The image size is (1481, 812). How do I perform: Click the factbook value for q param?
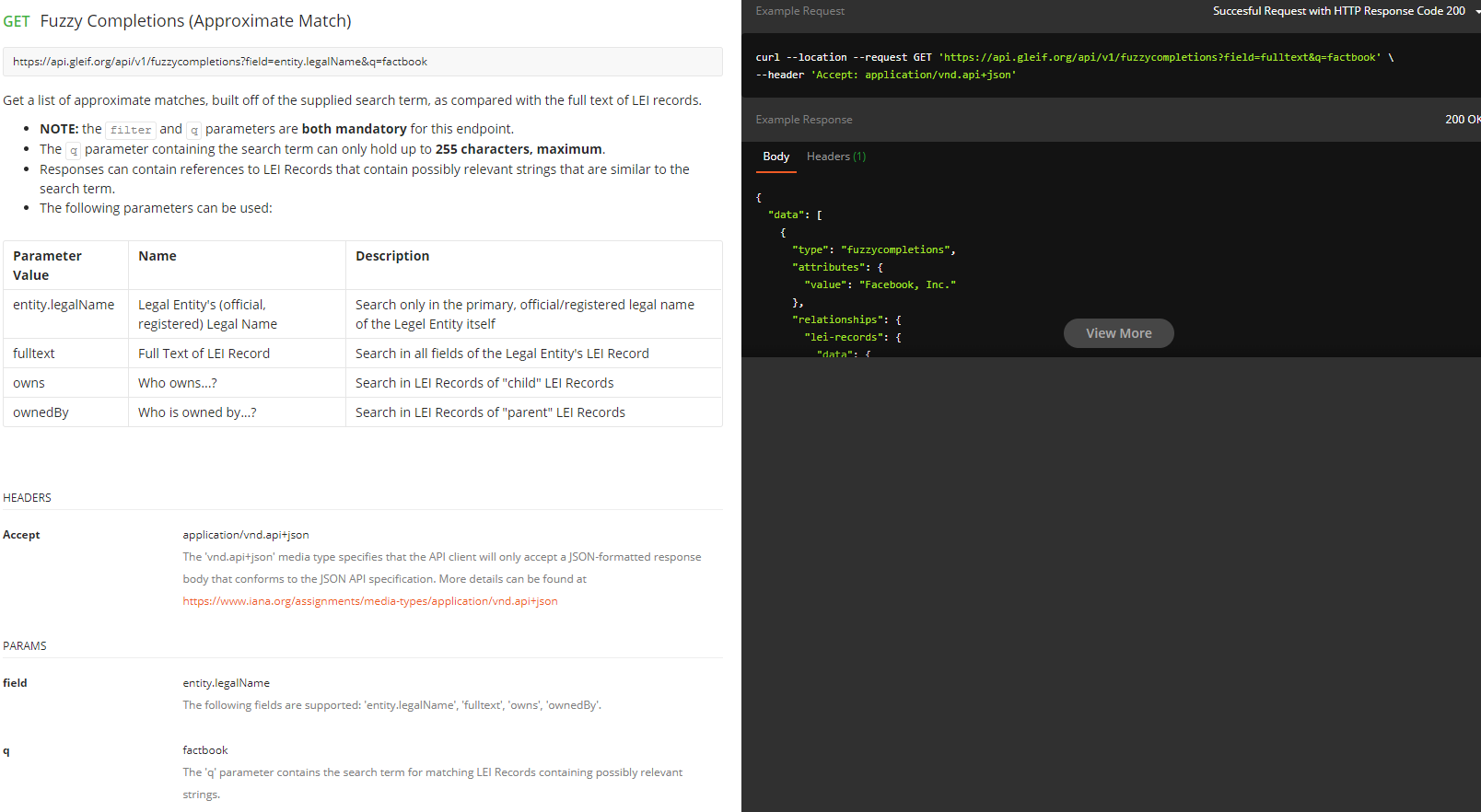(204, 750)
